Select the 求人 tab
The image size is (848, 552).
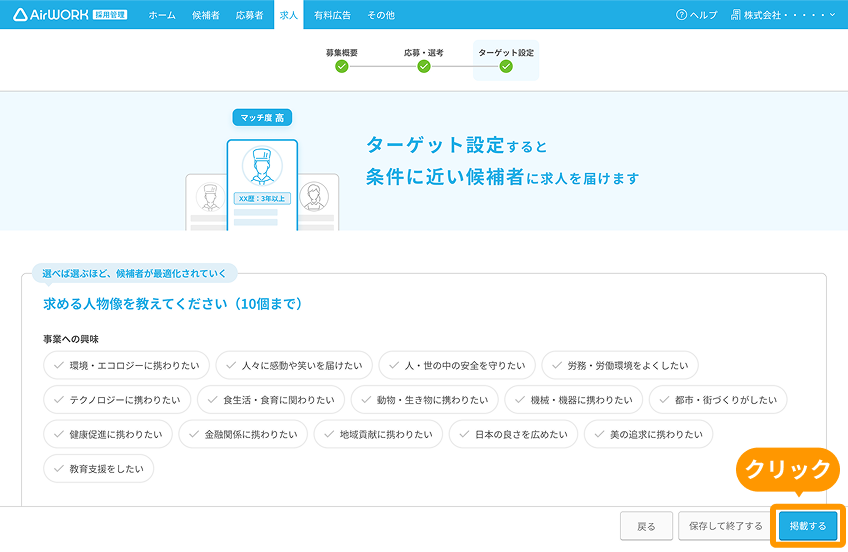(x=289, y=15)
